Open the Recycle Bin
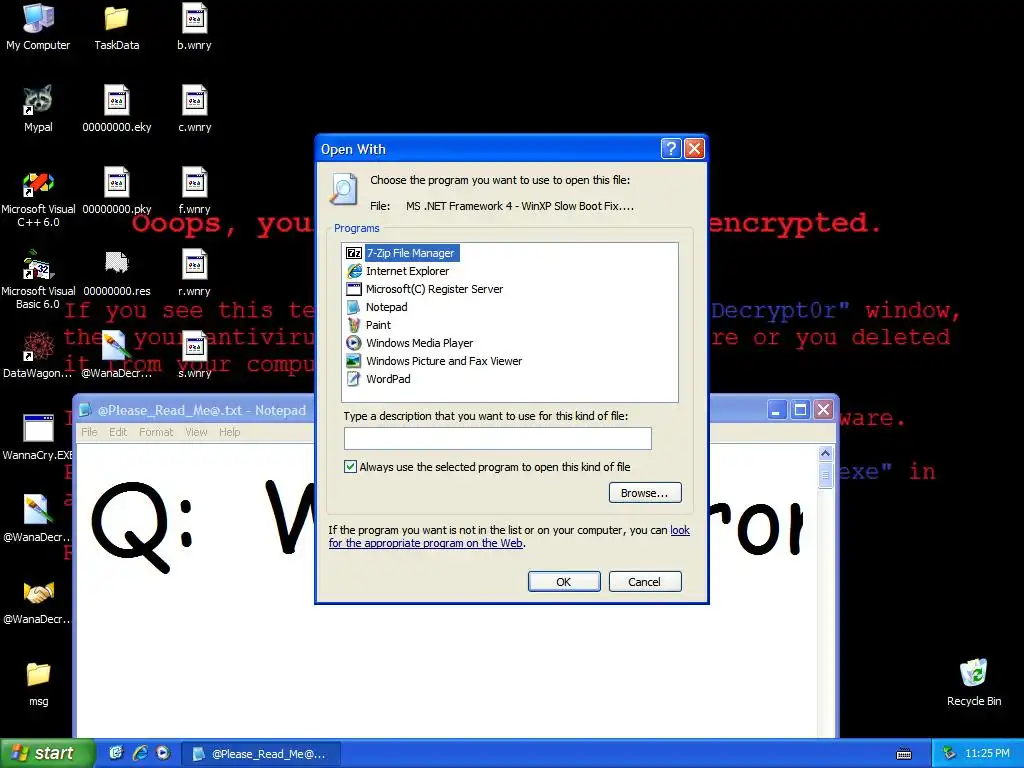1024x768 pixels. 974,682
